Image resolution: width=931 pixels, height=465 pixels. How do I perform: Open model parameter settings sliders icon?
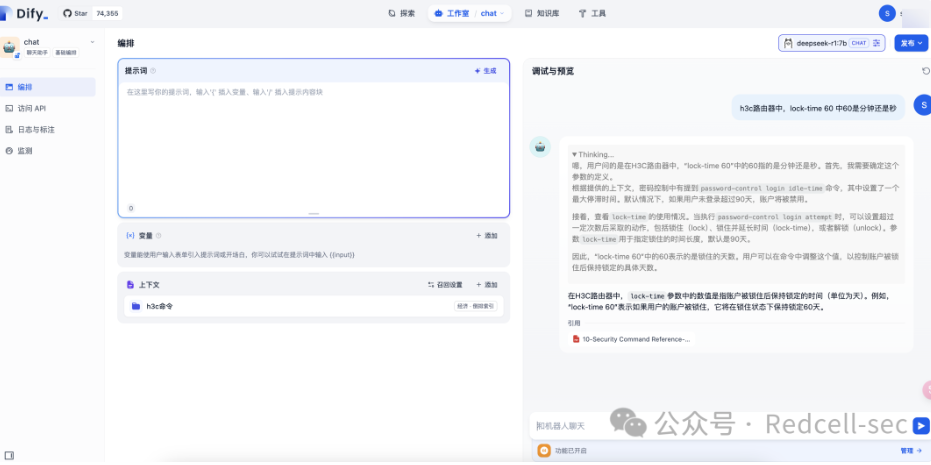click(876, 43)
